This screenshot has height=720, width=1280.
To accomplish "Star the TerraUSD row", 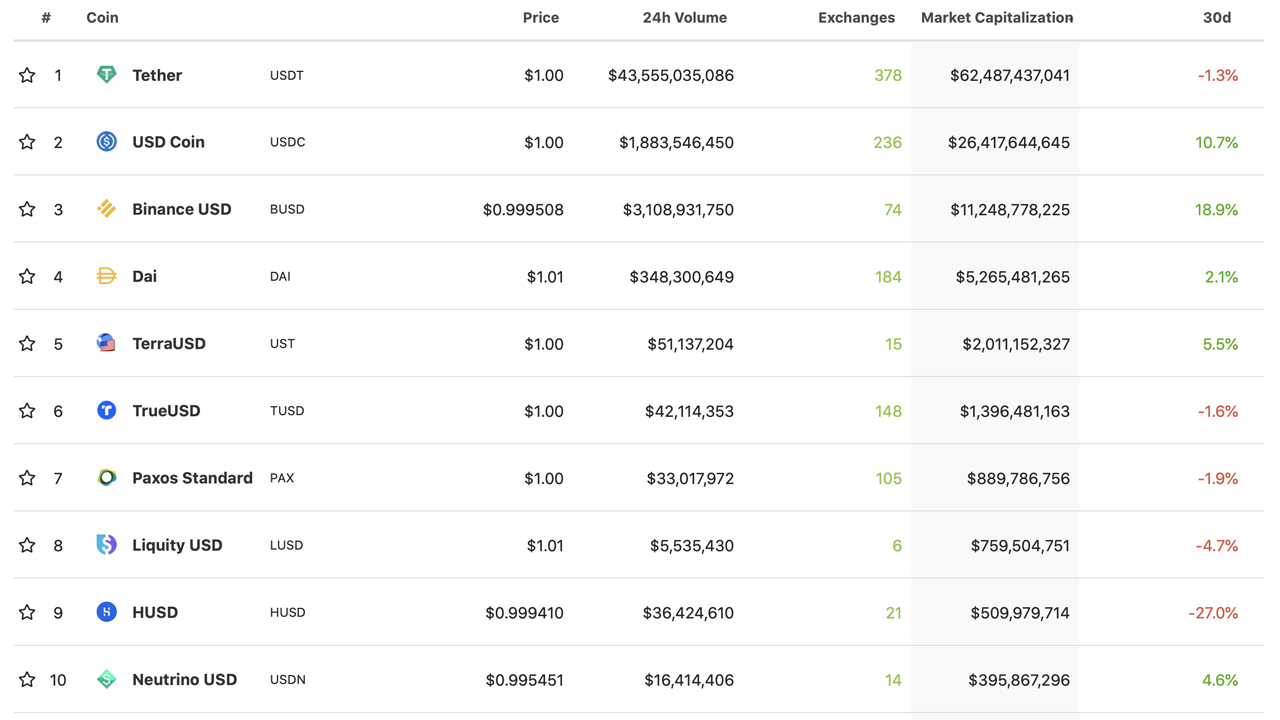I will pos(27,343).
